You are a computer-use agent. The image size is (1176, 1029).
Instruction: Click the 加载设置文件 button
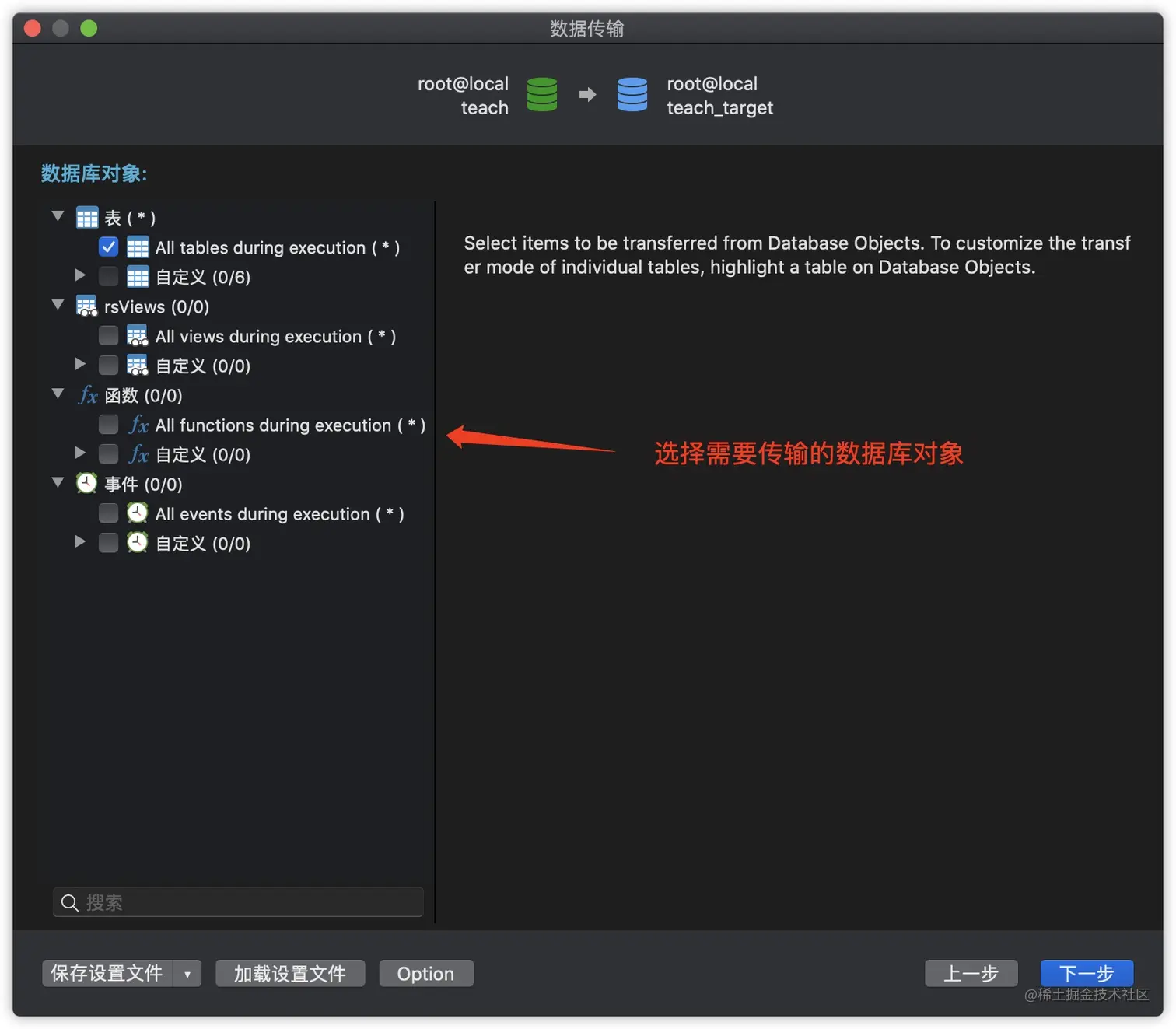coord(290,974)
